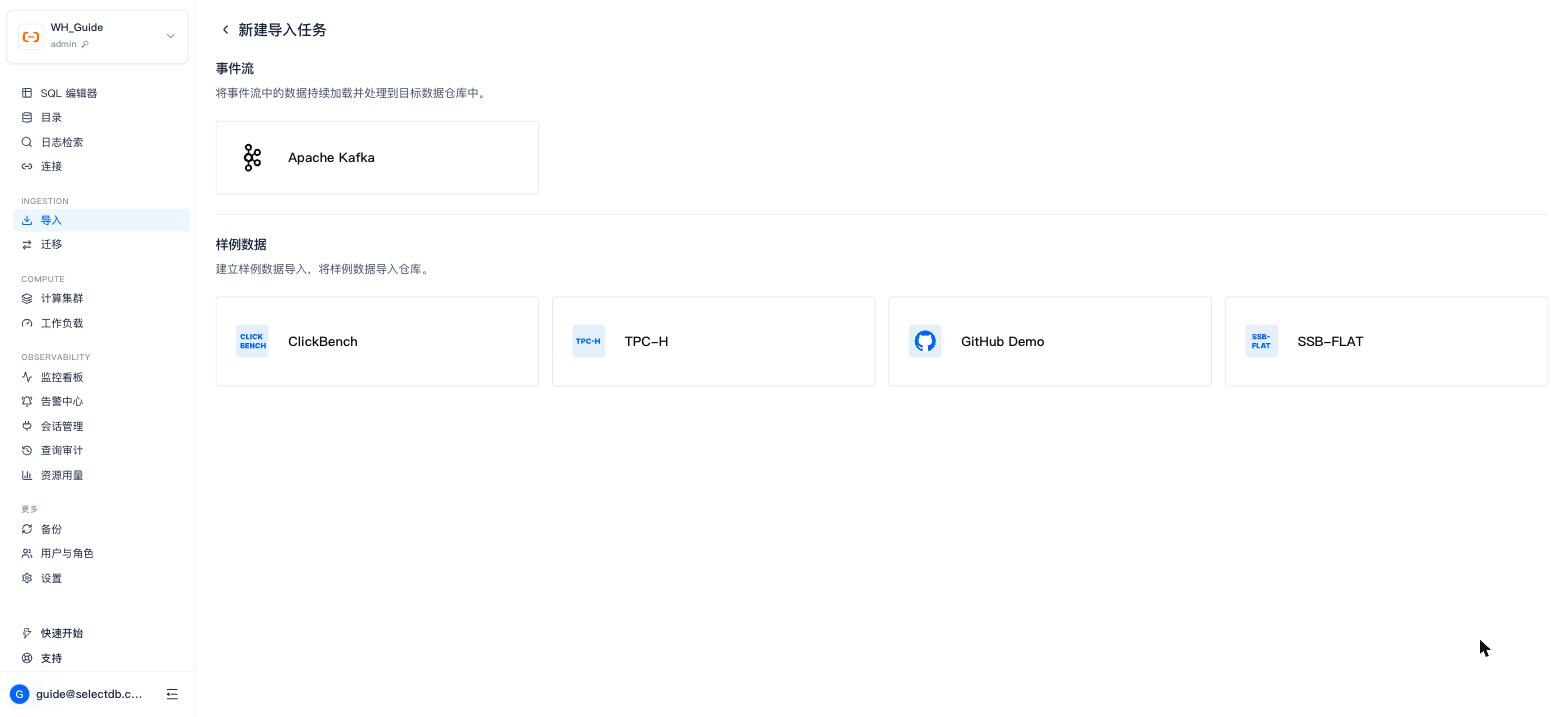Click the 样例数据 section heading

click(241, 244)
